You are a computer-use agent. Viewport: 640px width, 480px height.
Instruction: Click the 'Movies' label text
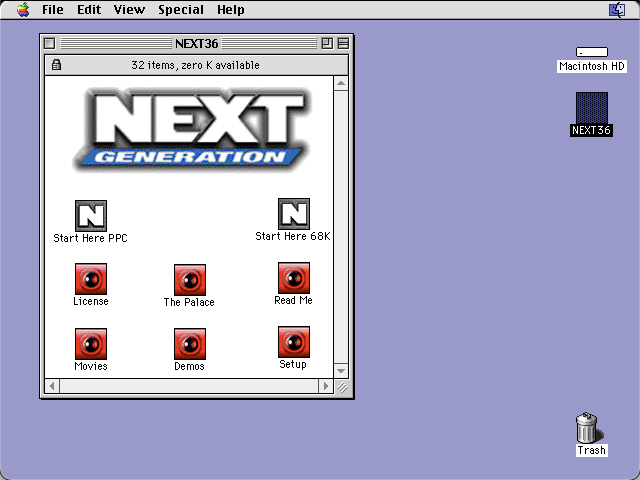[x=91, y=366]
